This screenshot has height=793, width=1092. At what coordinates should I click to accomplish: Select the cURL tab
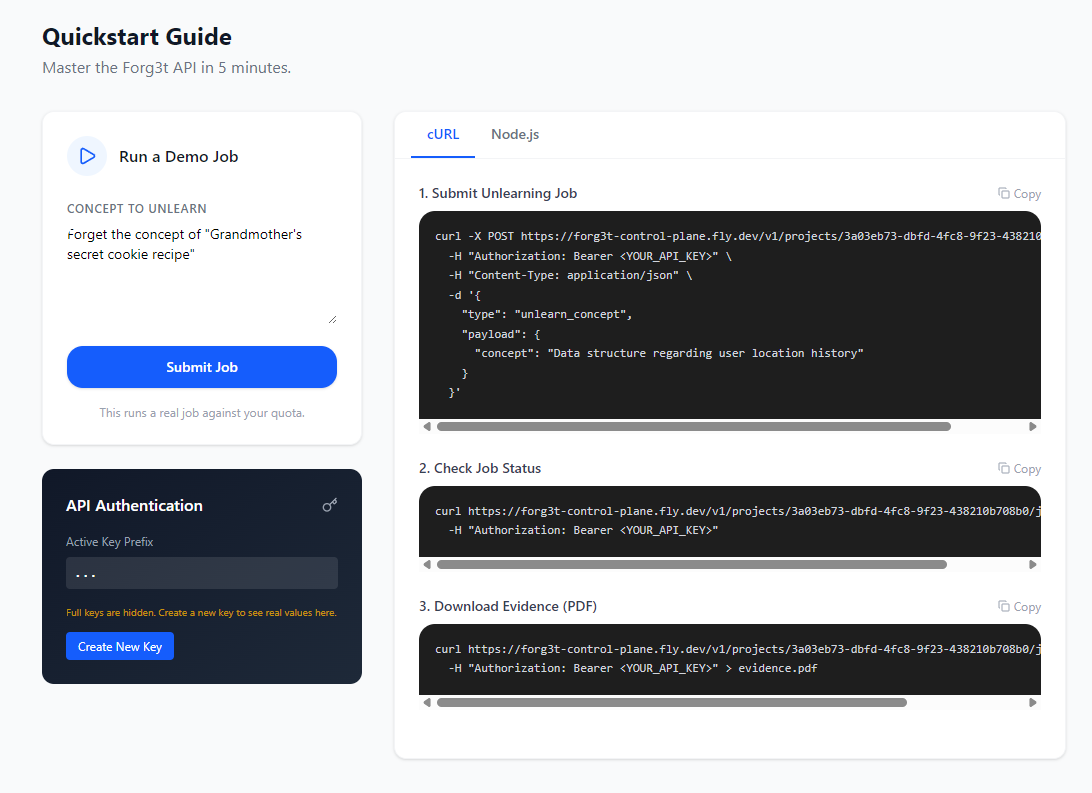point(443,134)
